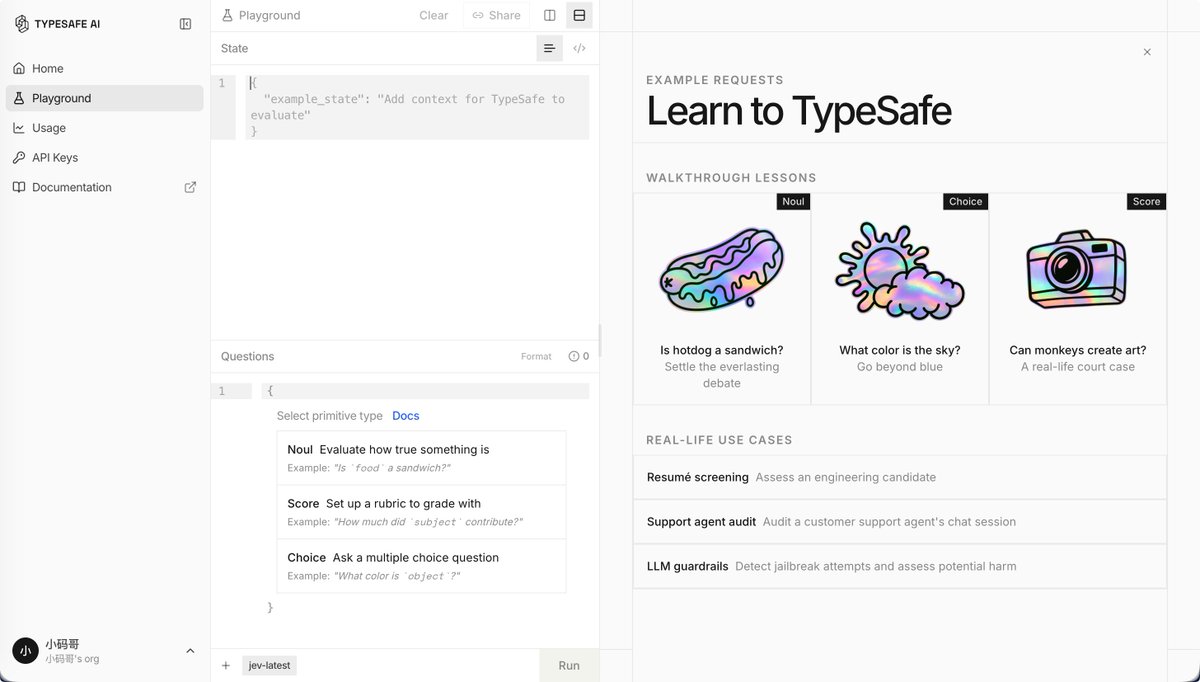Share the playground via Share button
Image resolution: width=1200 pixels, height=682 pixels.
click(x=497, y=15)
